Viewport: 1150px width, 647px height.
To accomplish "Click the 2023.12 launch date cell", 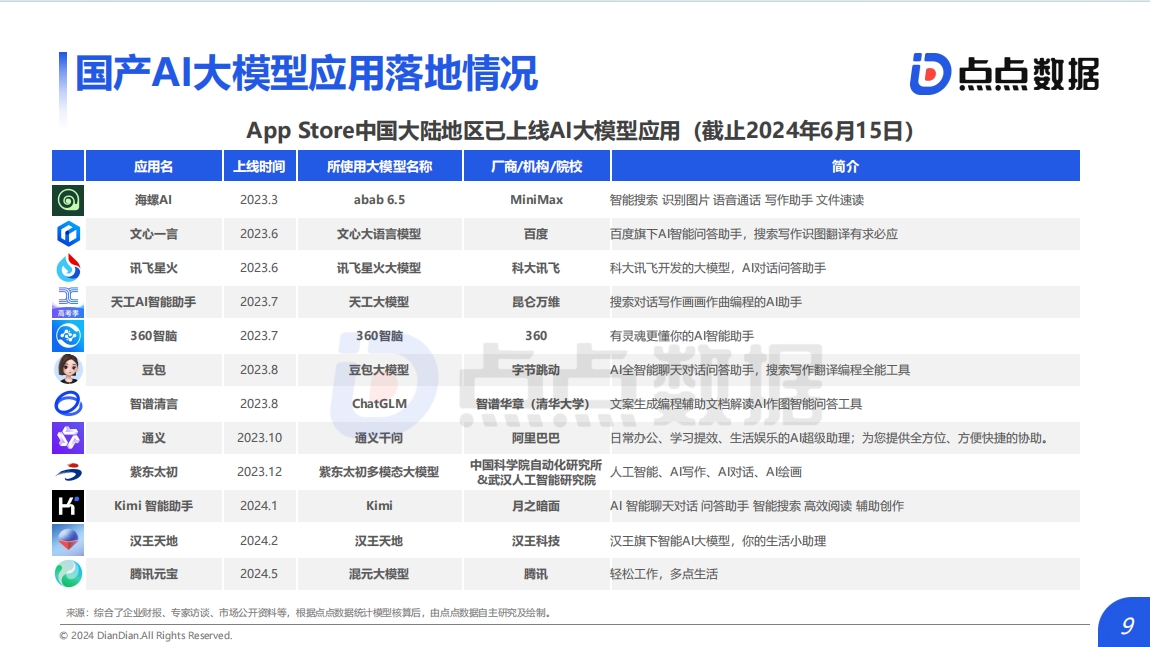I will (260, 472).
